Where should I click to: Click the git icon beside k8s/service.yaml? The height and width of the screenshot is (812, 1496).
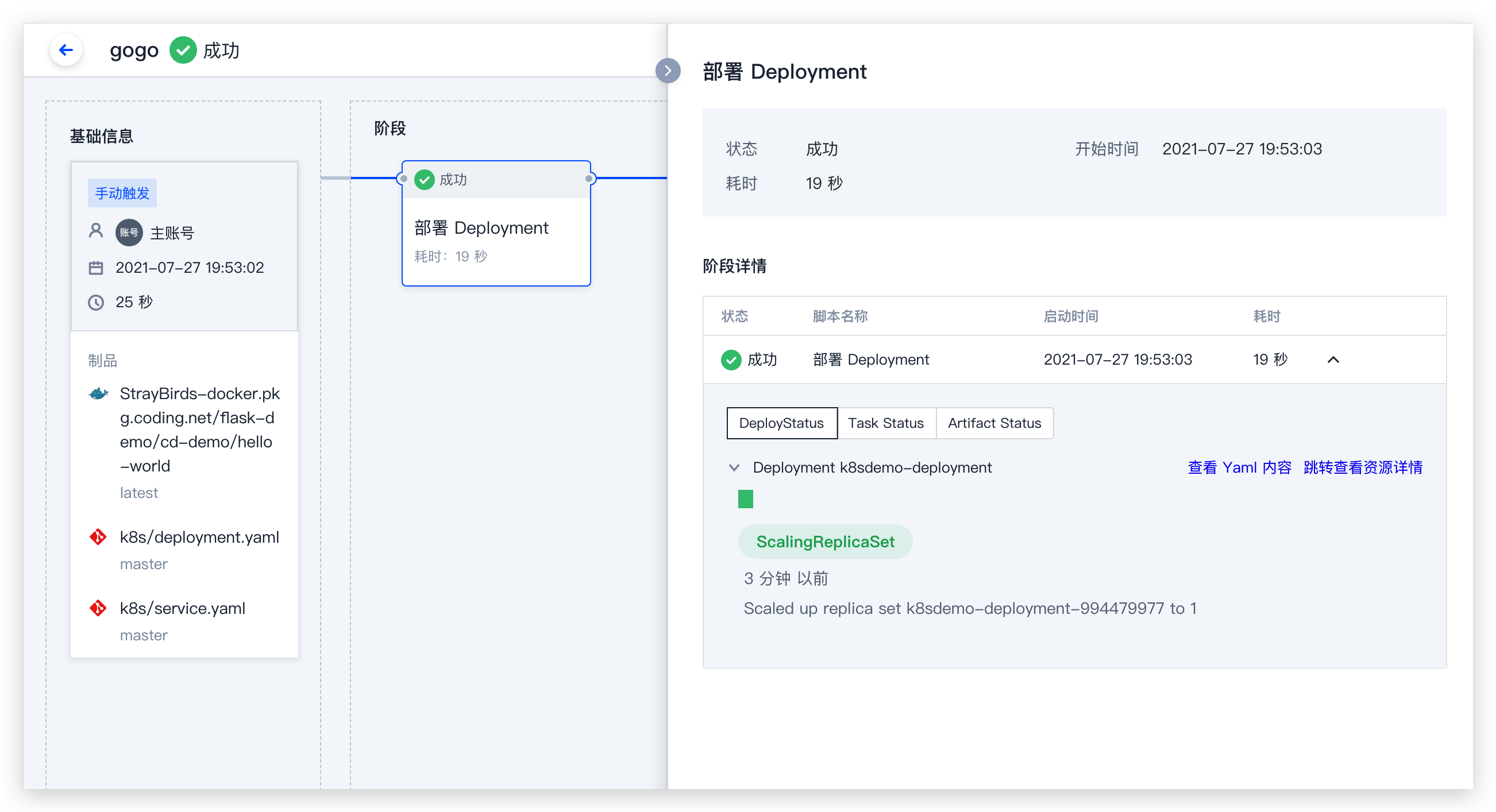[98, 608]
